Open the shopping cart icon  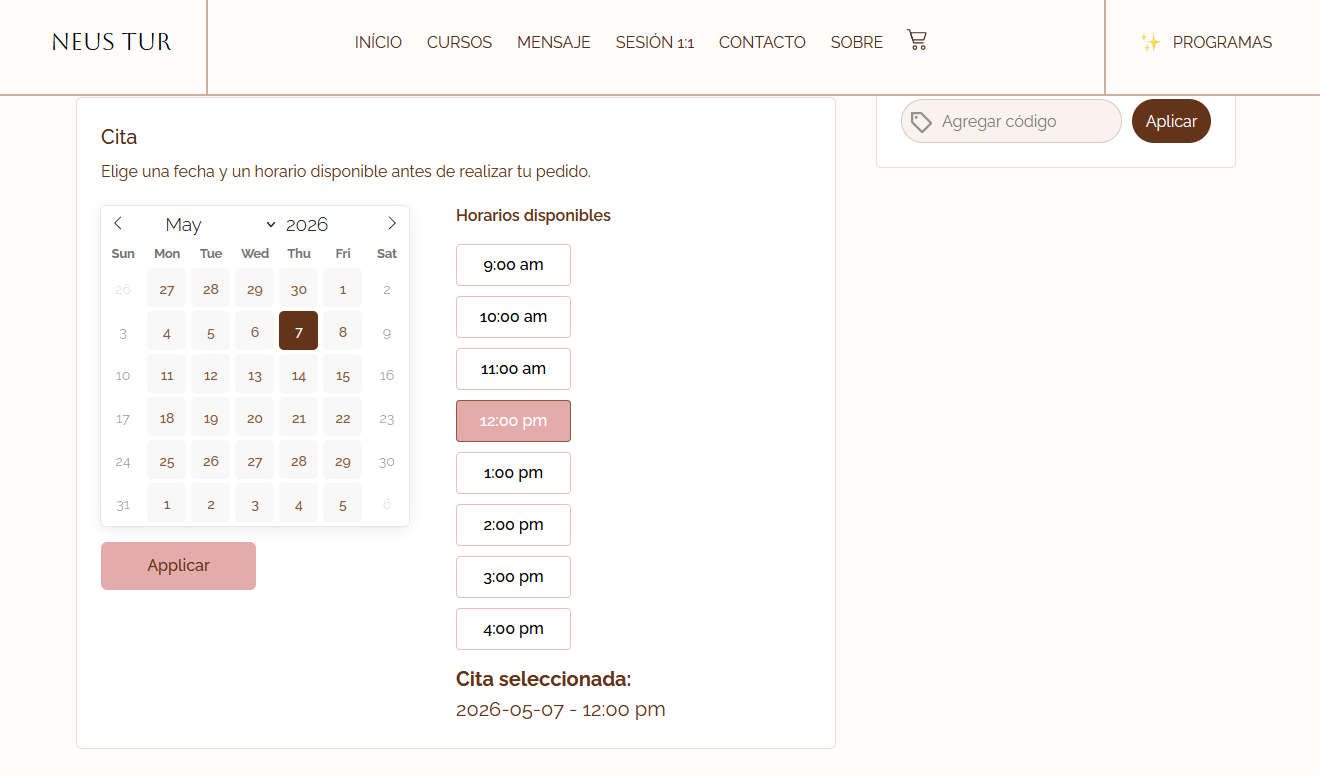[x=916, y=40]
